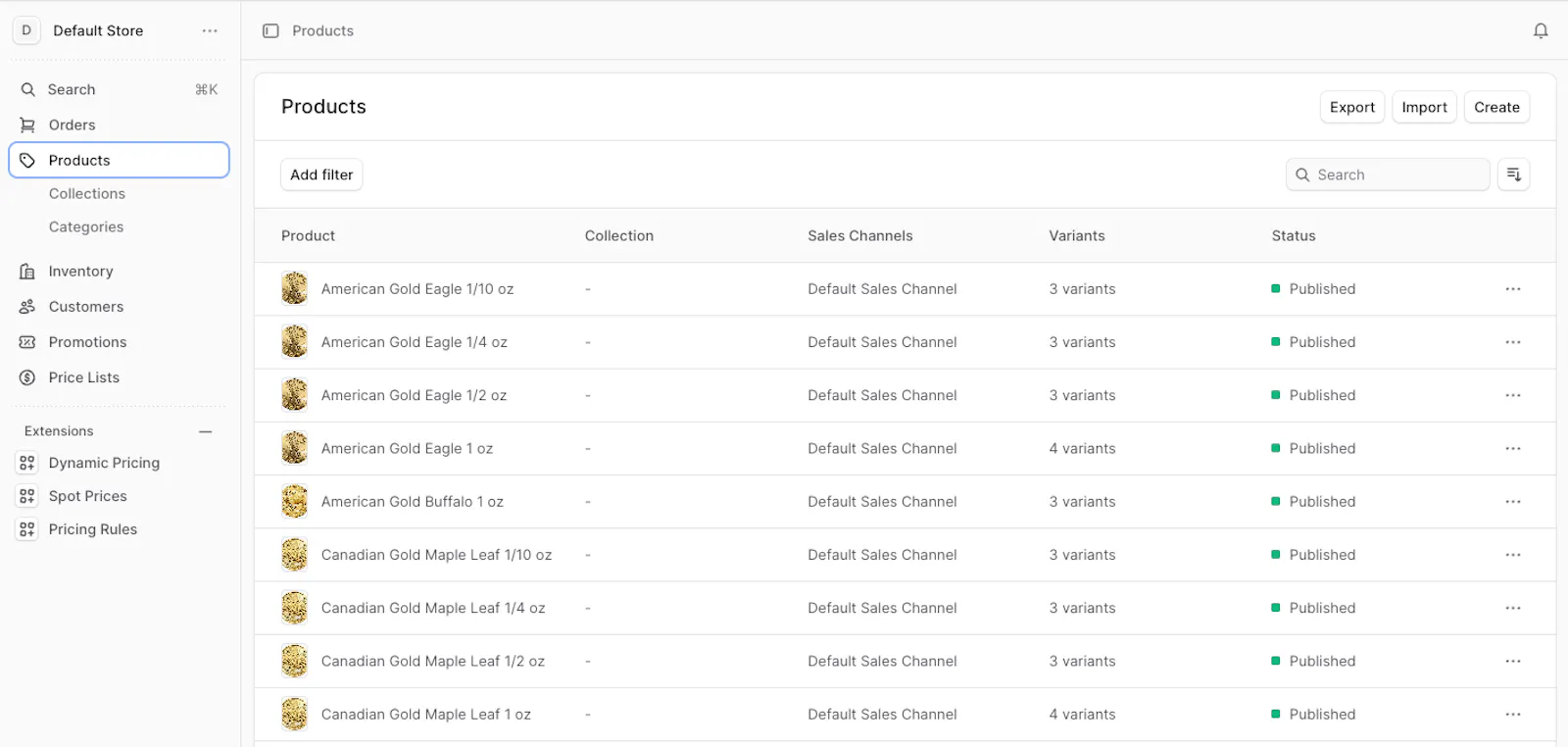Open actions for American Gold Eagle 1 oz

1513,448
